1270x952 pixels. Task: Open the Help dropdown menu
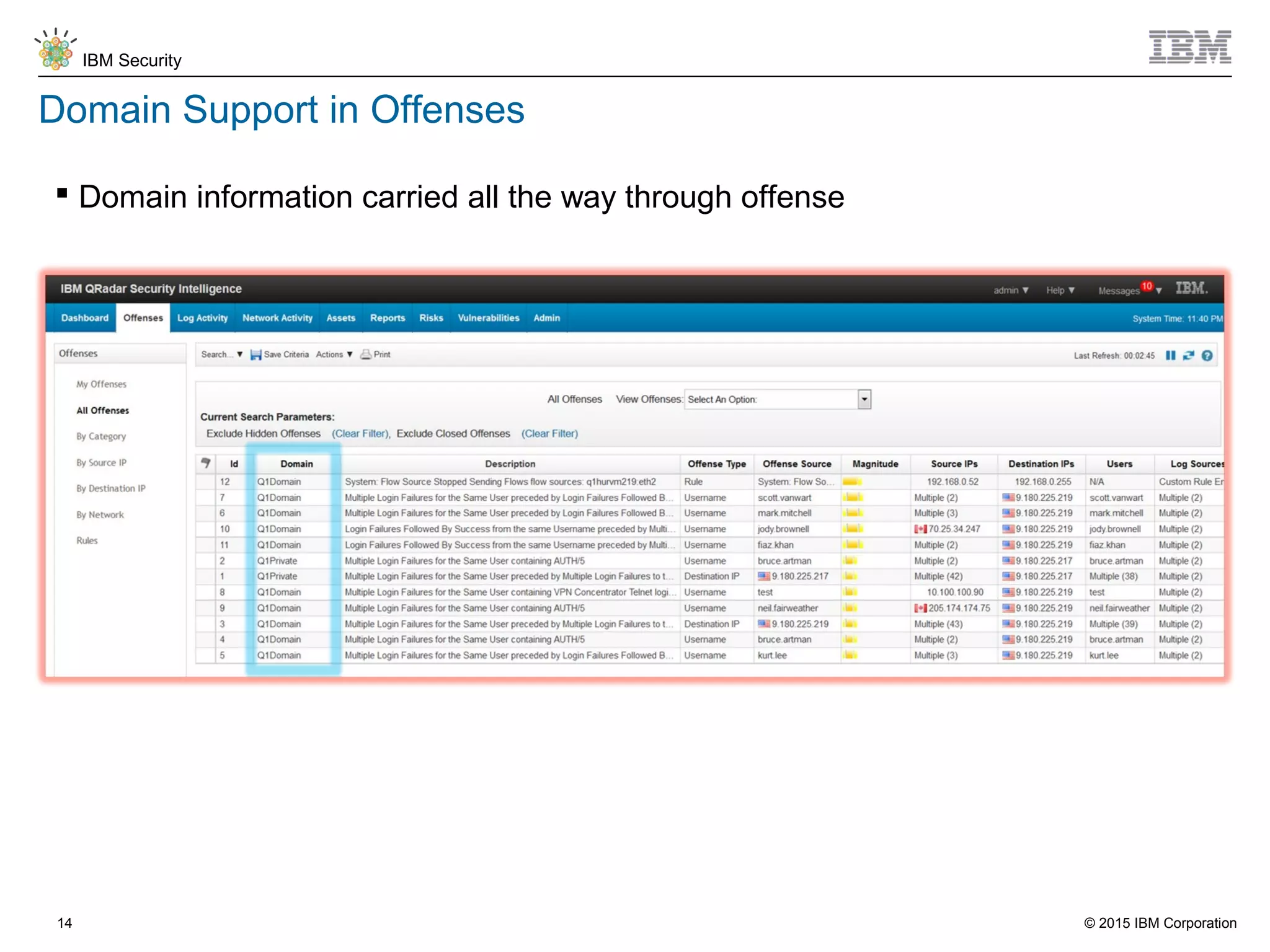[1060, 290]
